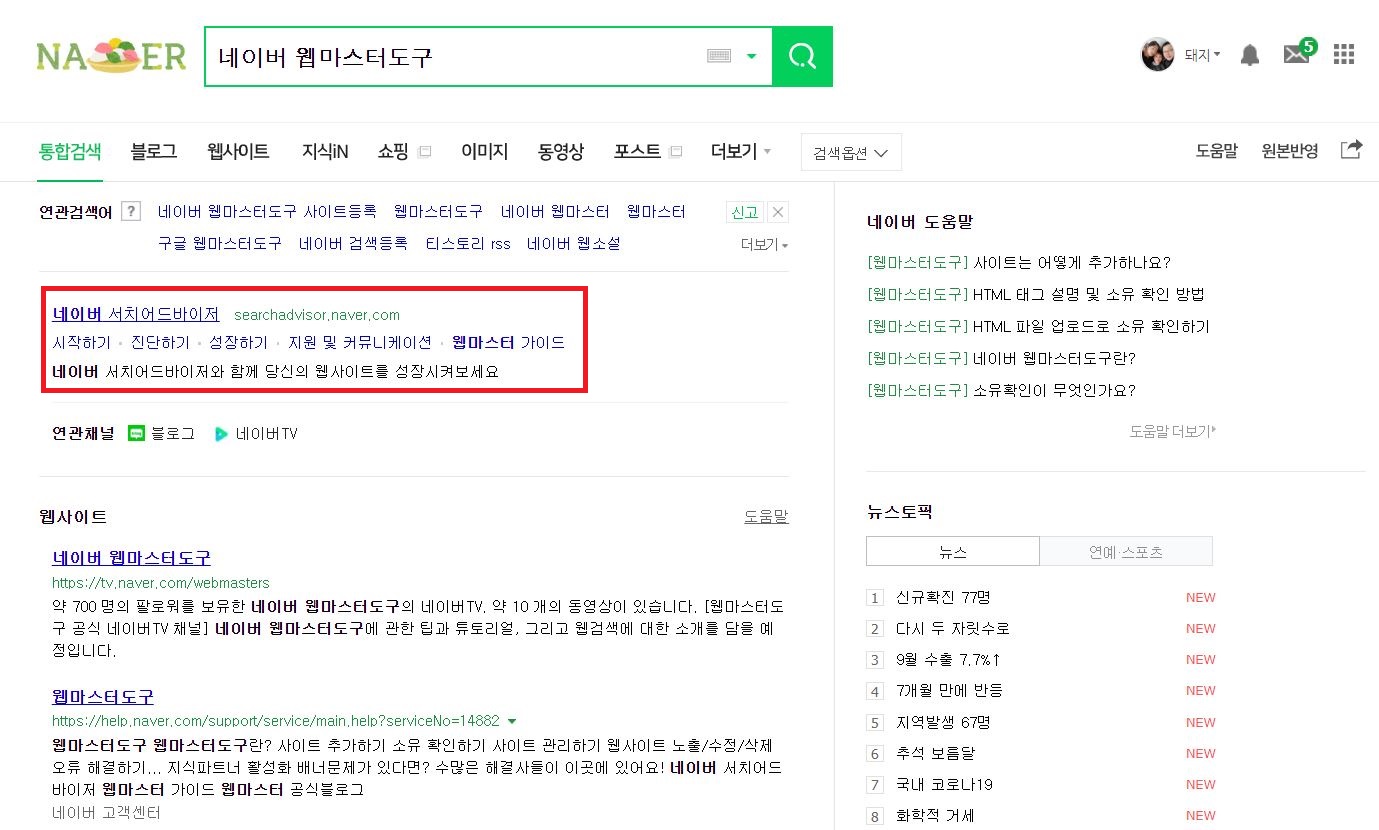Click the share arrow icon beside 원본반영
Viewport: 1379px width, 830px height.
pos(1351,150)
